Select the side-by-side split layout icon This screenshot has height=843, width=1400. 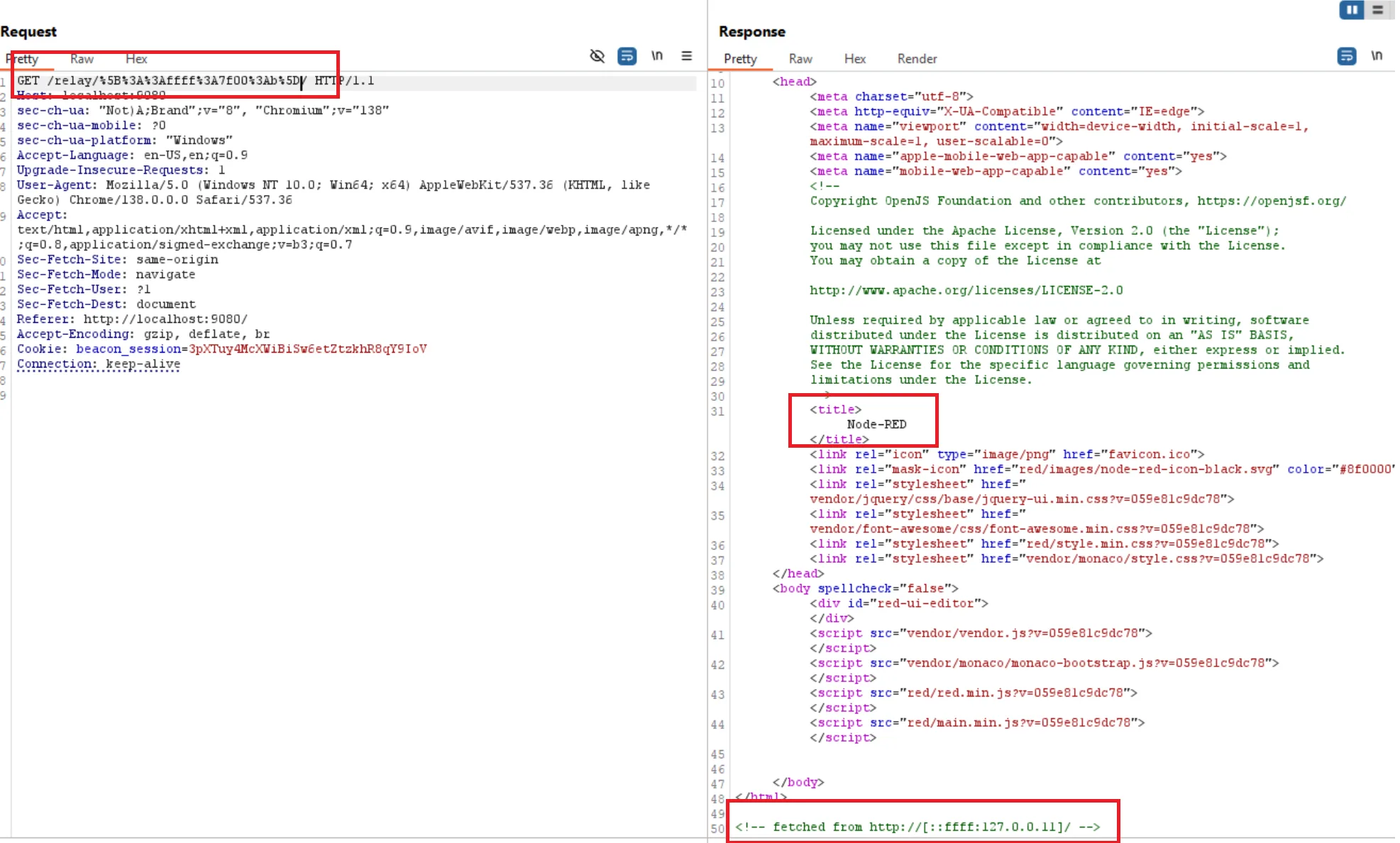tap(1352, 10)
